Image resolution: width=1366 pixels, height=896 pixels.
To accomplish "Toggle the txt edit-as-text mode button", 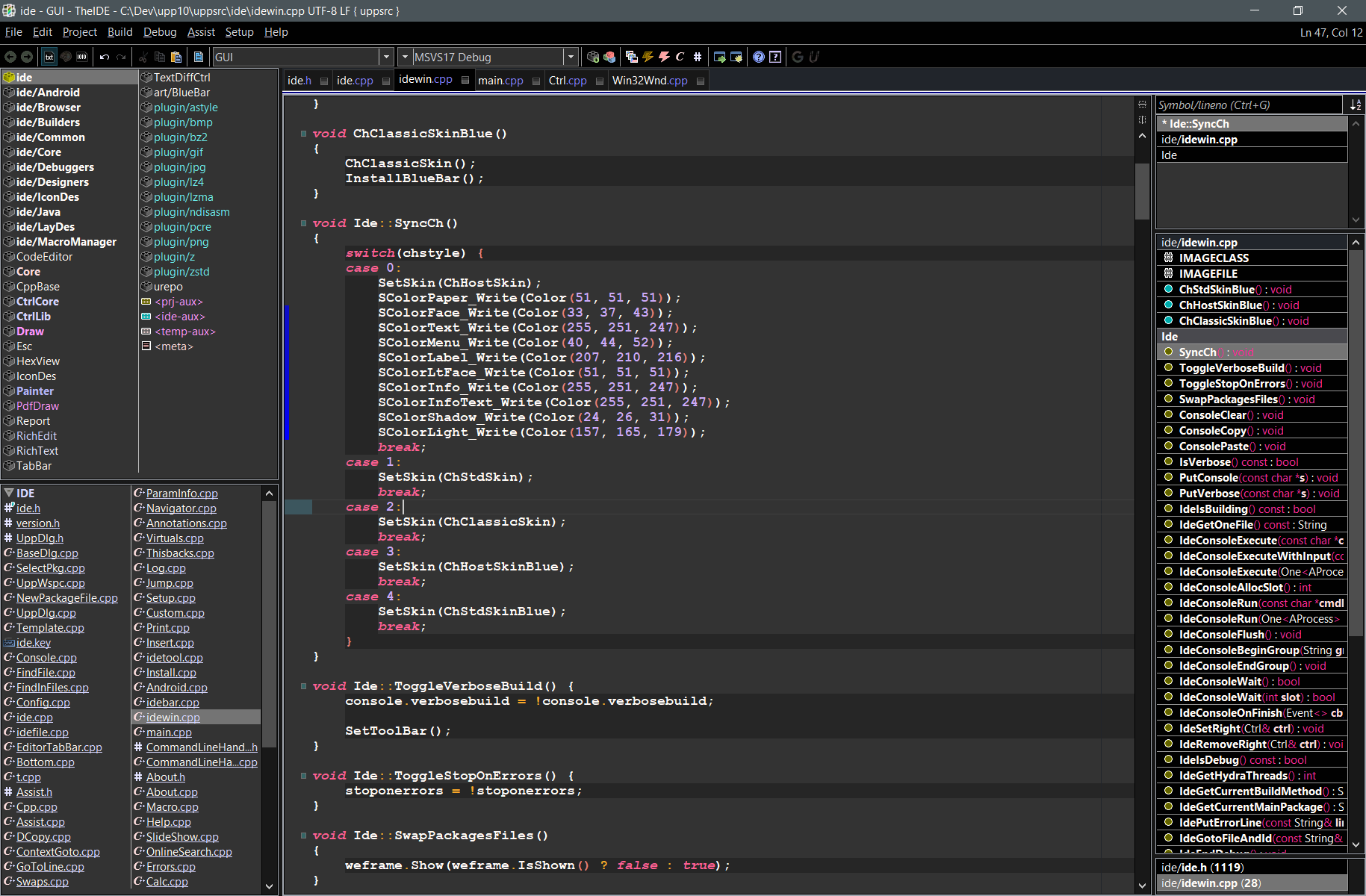I will [49, 57].
